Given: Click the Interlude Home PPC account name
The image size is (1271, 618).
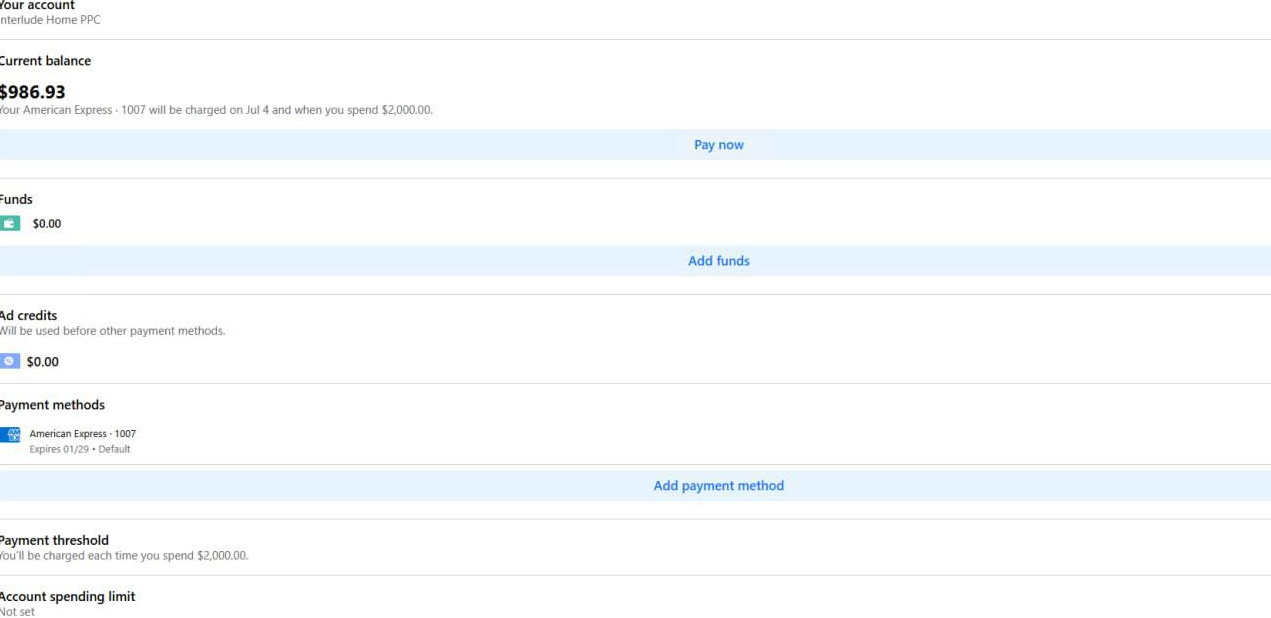Looking at the screenshot, I should [50, 20].
